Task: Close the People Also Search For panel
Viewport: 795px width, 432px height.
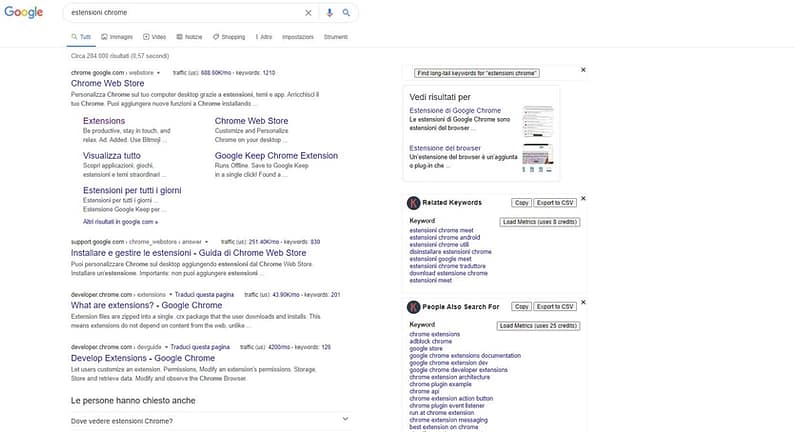Action: [x=583, y=302]
